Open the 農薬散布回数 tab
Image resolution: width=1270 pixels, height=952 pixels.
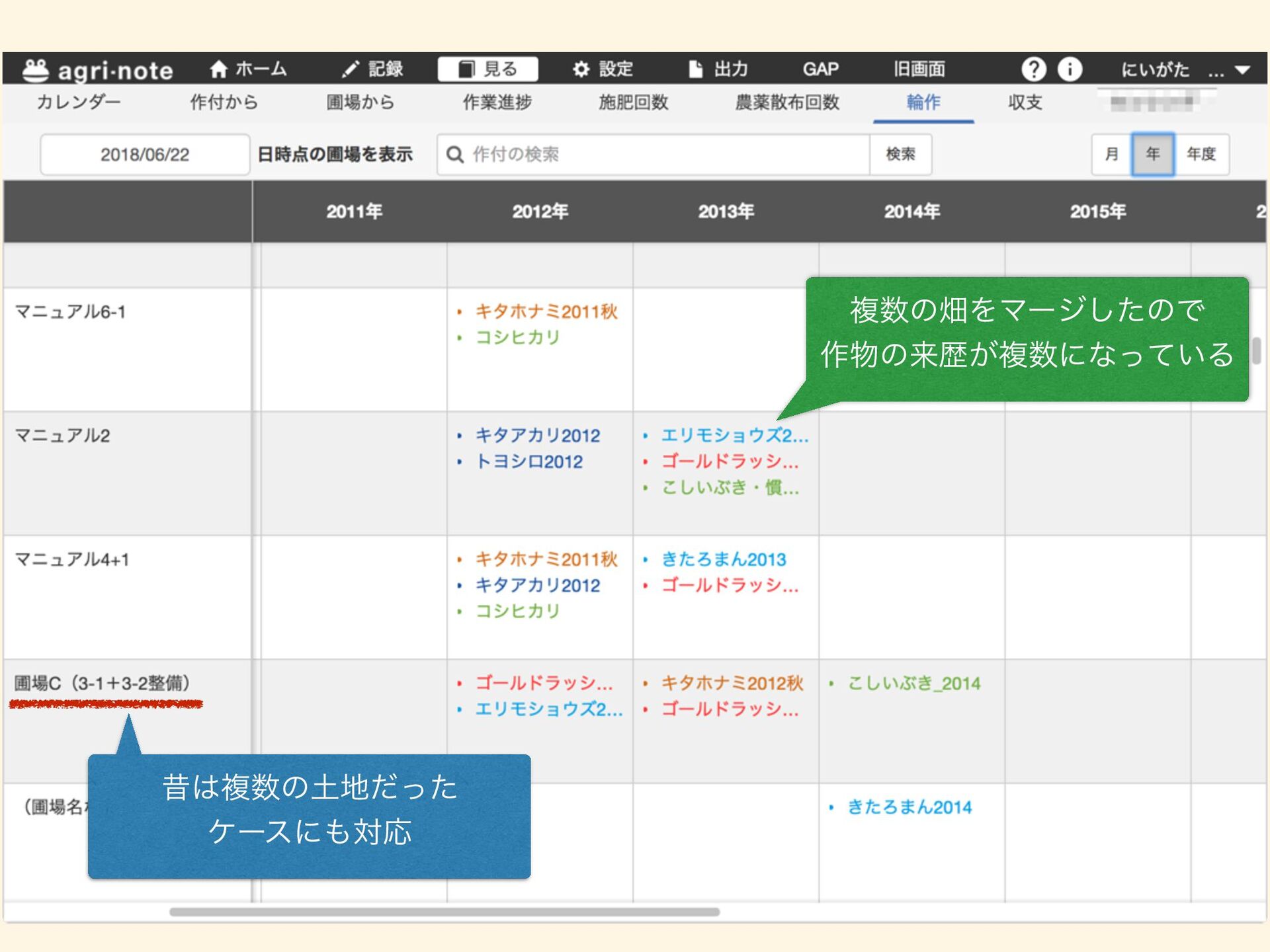point(787,102)
